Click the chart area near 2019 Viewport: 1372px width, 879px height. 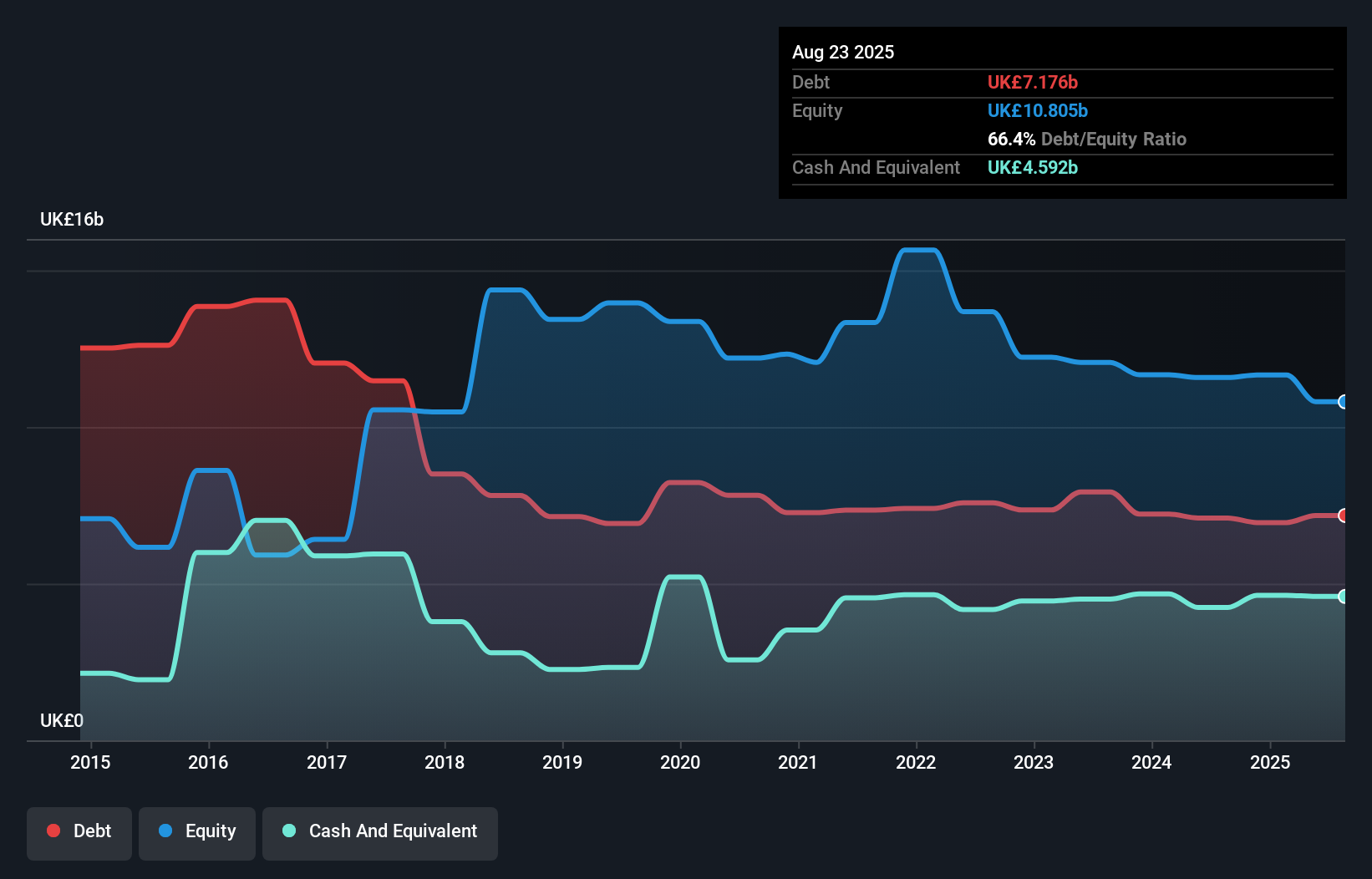point(563,460)
